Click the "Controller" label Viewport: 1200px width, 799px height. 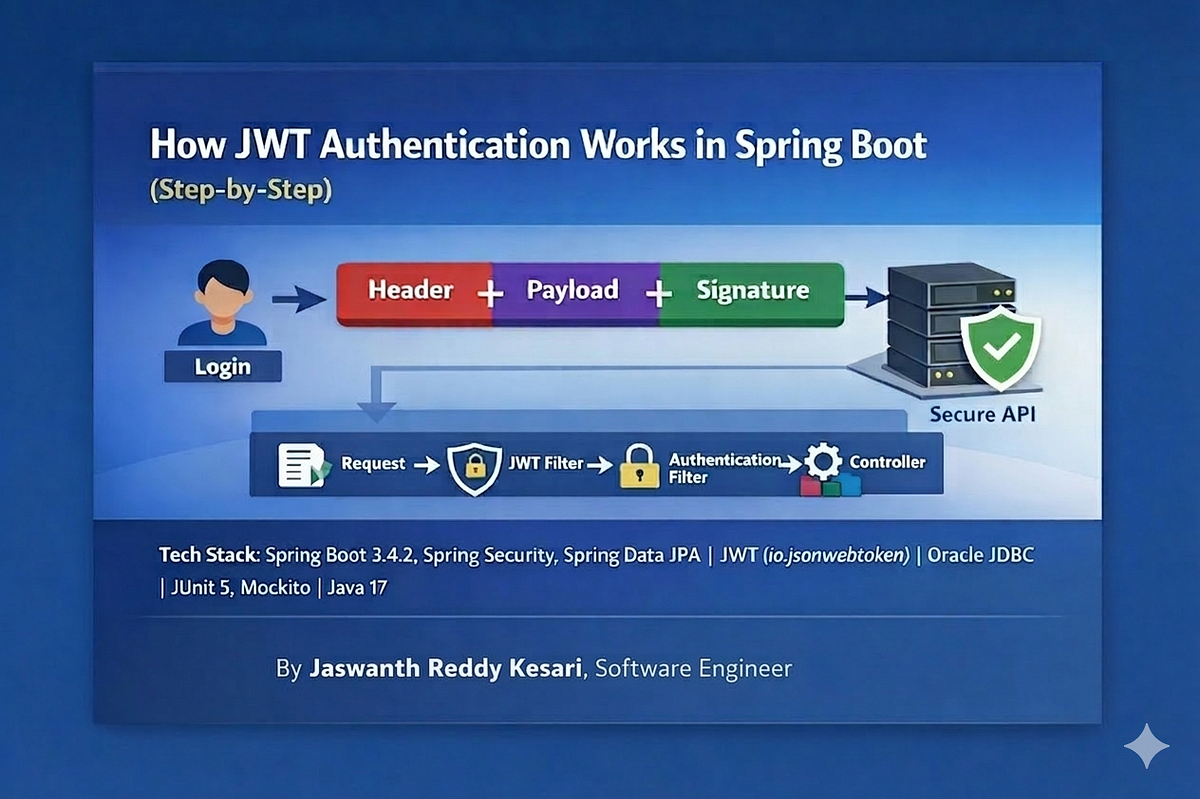click(x=887, y=462)
